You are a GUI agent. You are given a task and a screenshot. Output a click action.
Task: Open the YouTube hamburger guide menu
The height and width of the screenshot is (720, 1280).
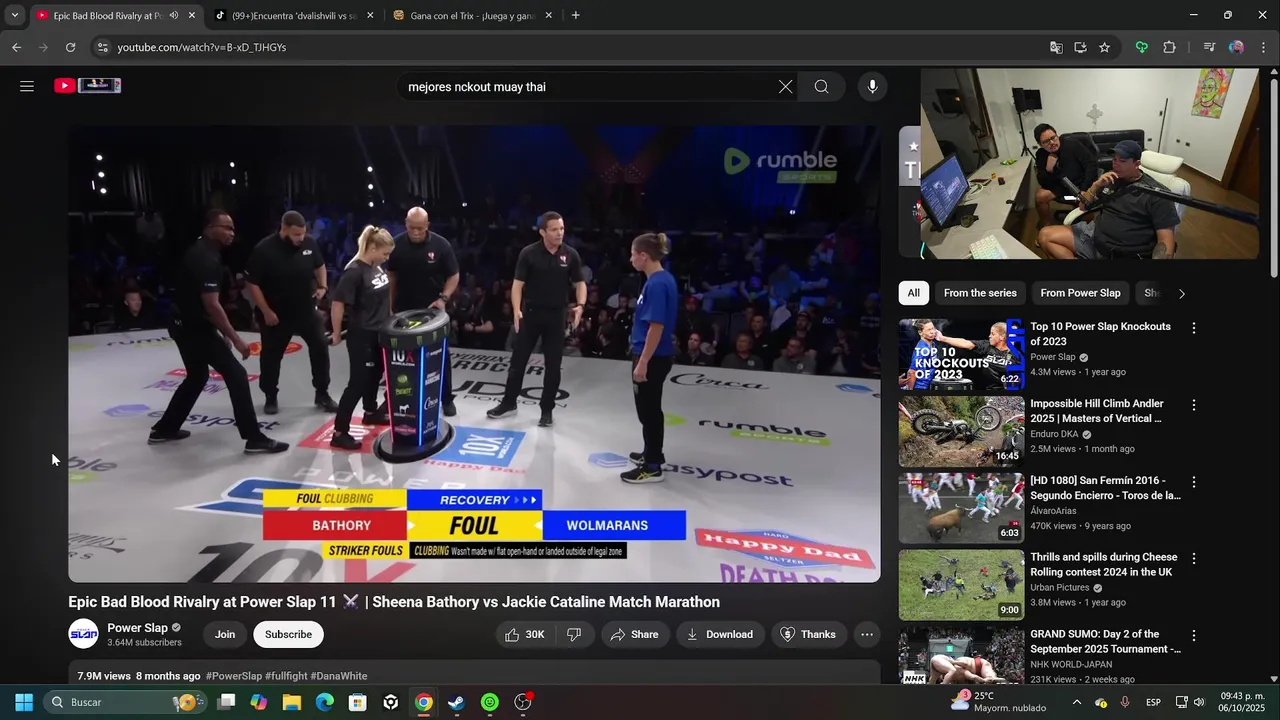[27, 86]
